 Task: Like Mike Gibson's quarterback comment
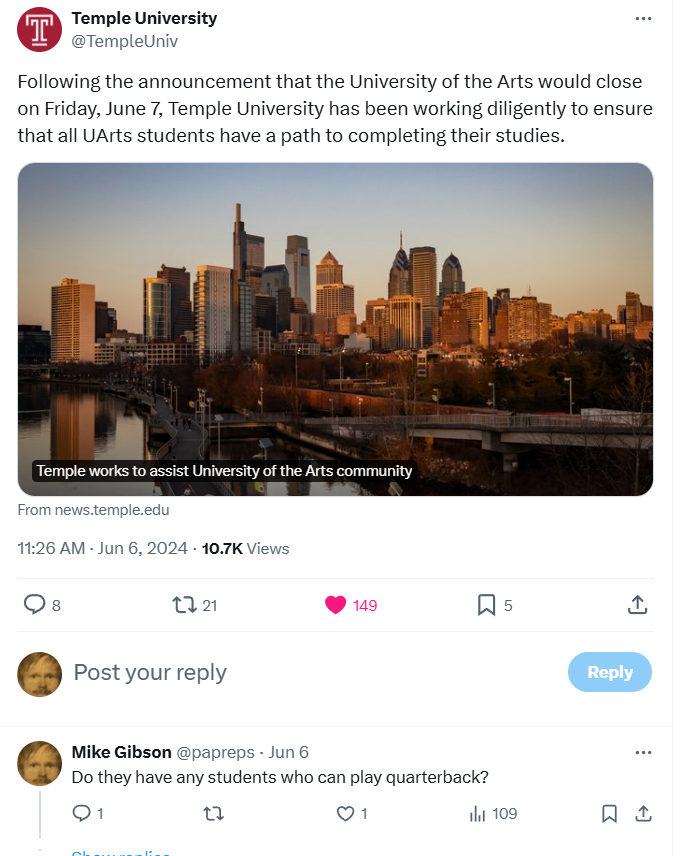tap(345, 814)
